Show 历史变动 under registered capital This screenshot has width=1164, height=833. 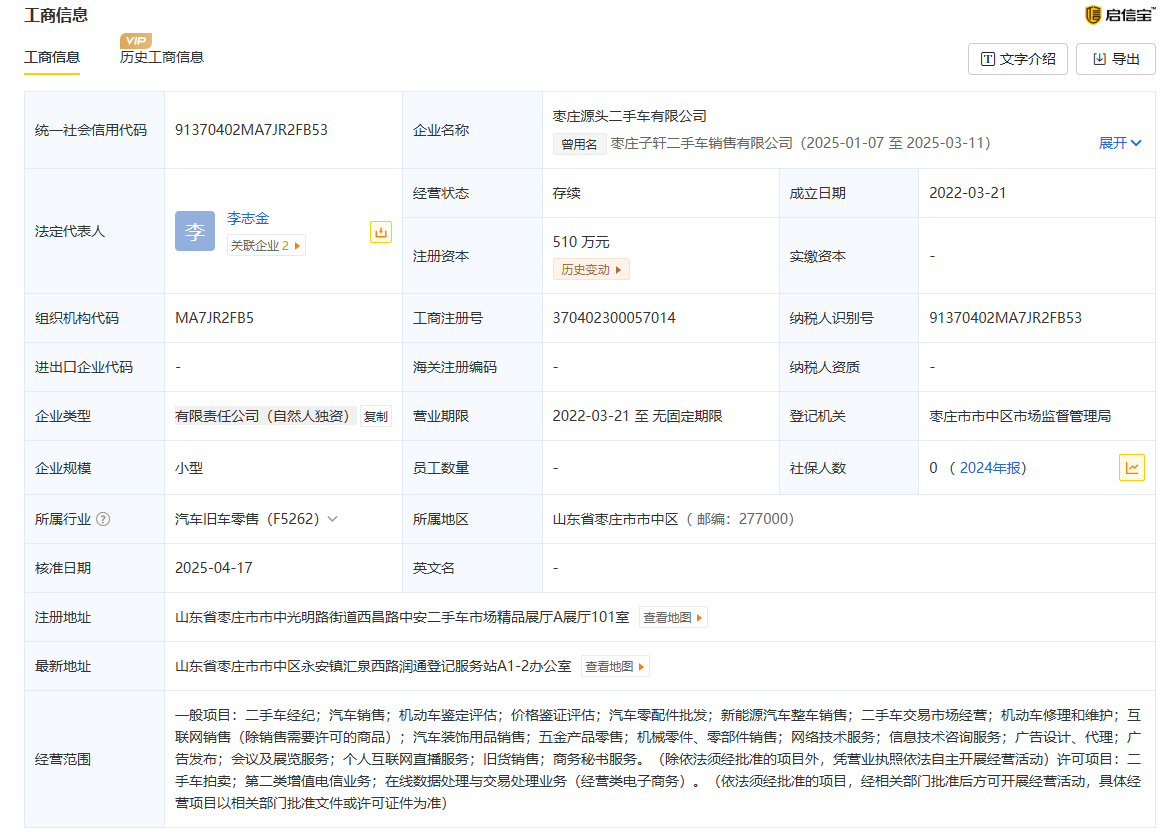click(x=590, y=269)
